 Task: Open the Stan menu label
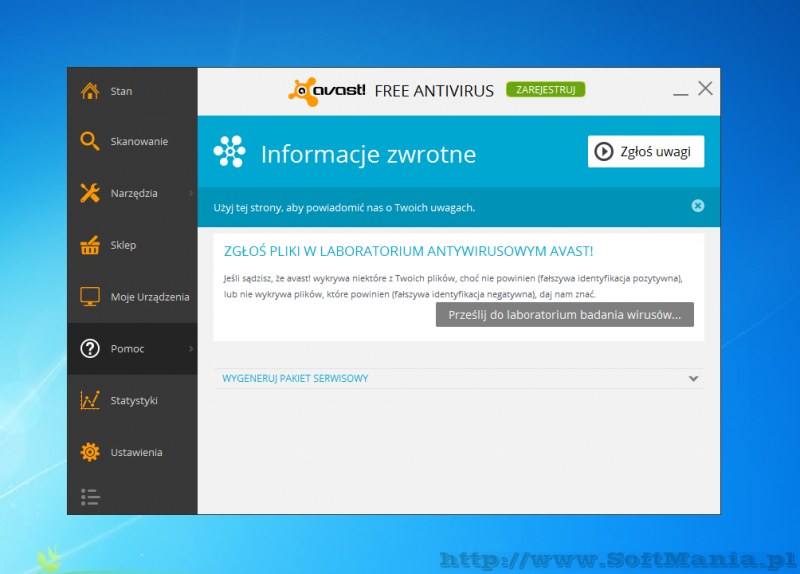tap(121, 91)
